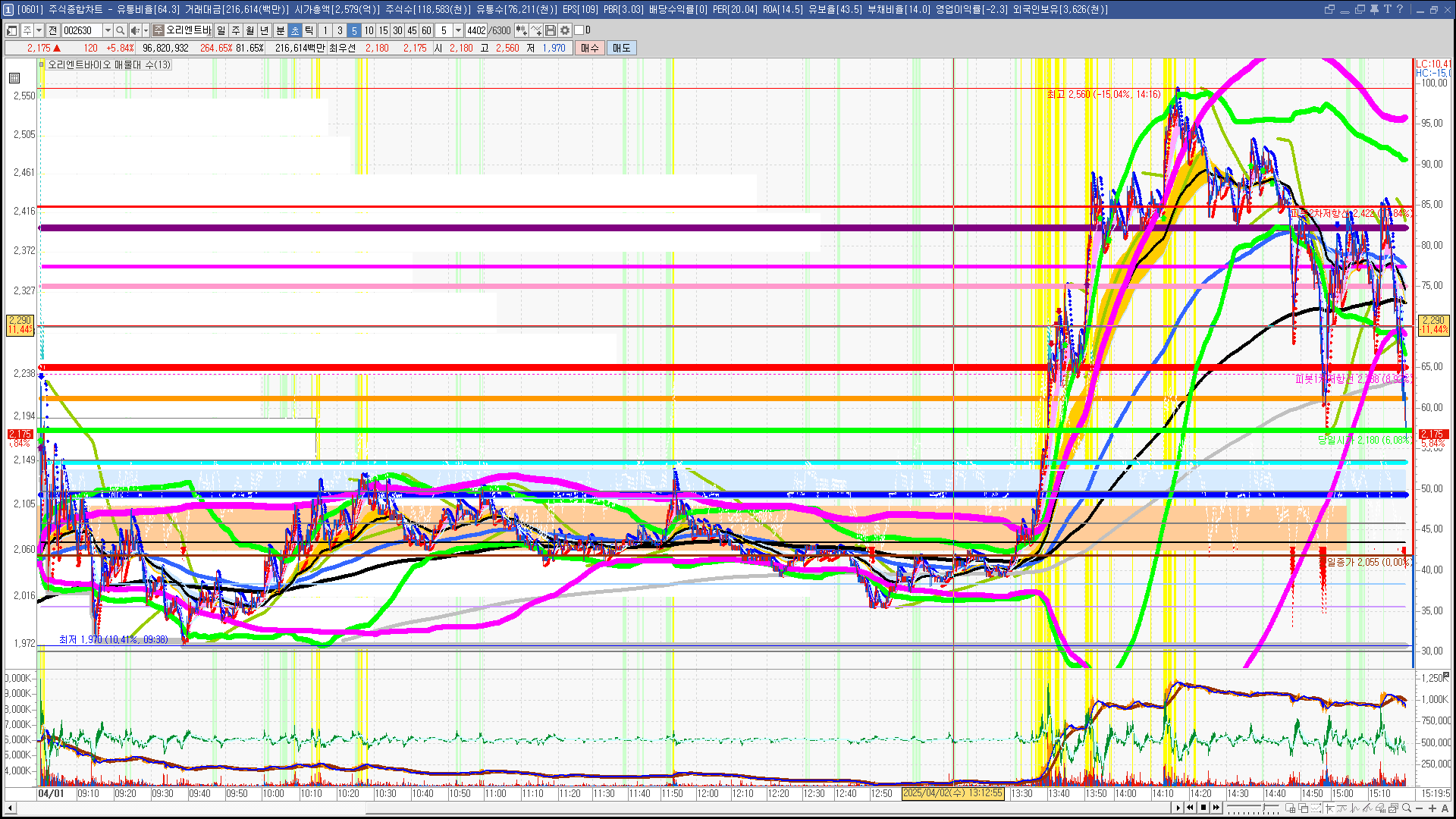
Task: Expand the stock code 002630 dropdown
Action: coord(108,30)
